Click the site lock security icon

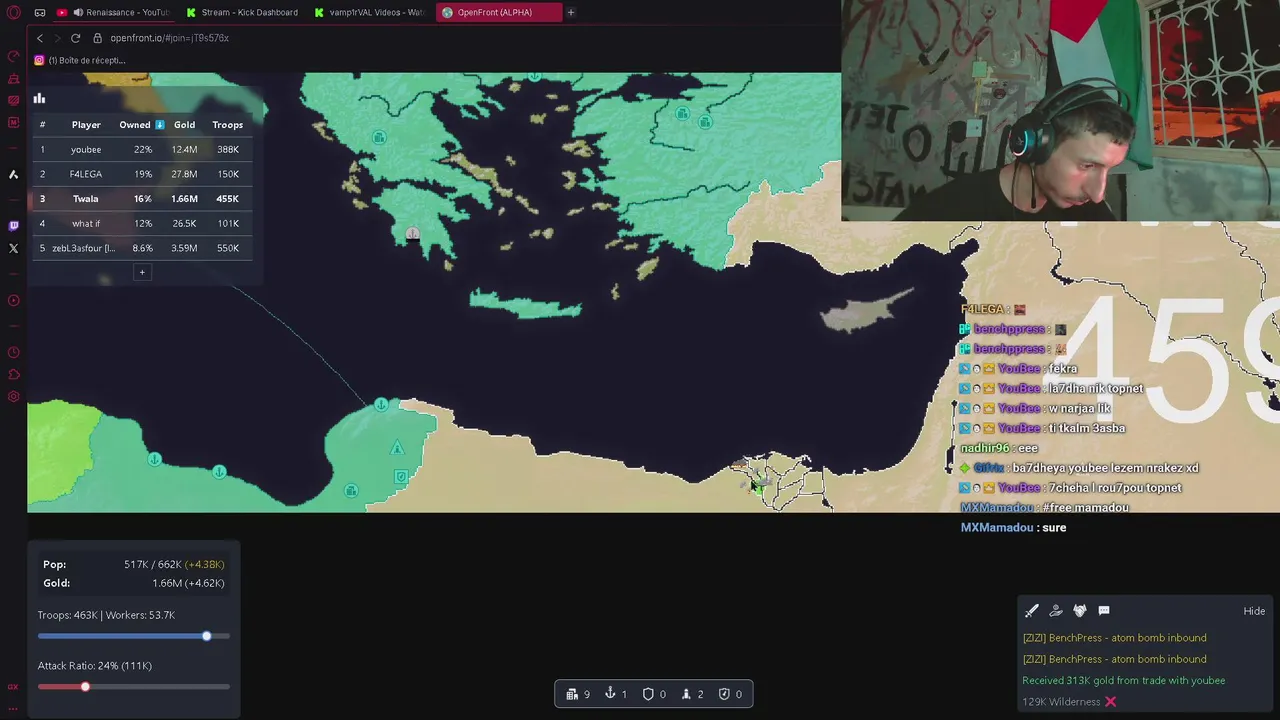point(97,38)
